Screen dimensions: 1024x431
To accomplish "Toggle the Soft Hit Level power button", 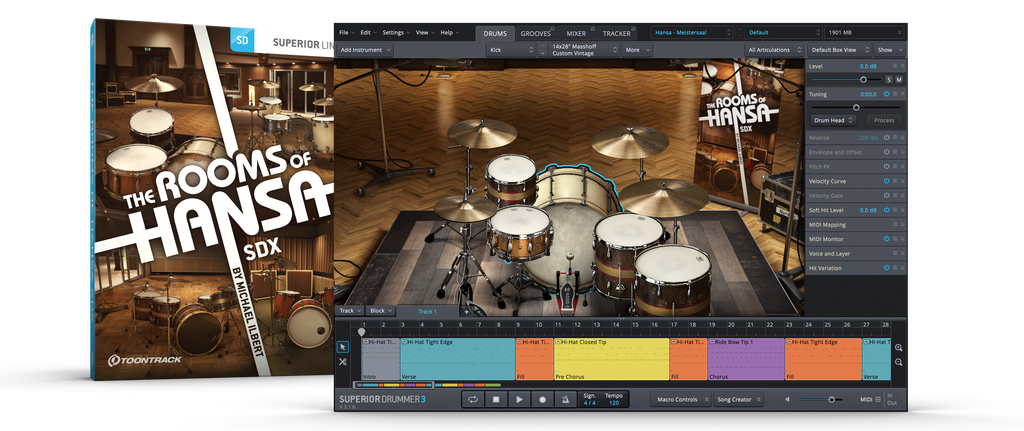I will coord(887,210).
